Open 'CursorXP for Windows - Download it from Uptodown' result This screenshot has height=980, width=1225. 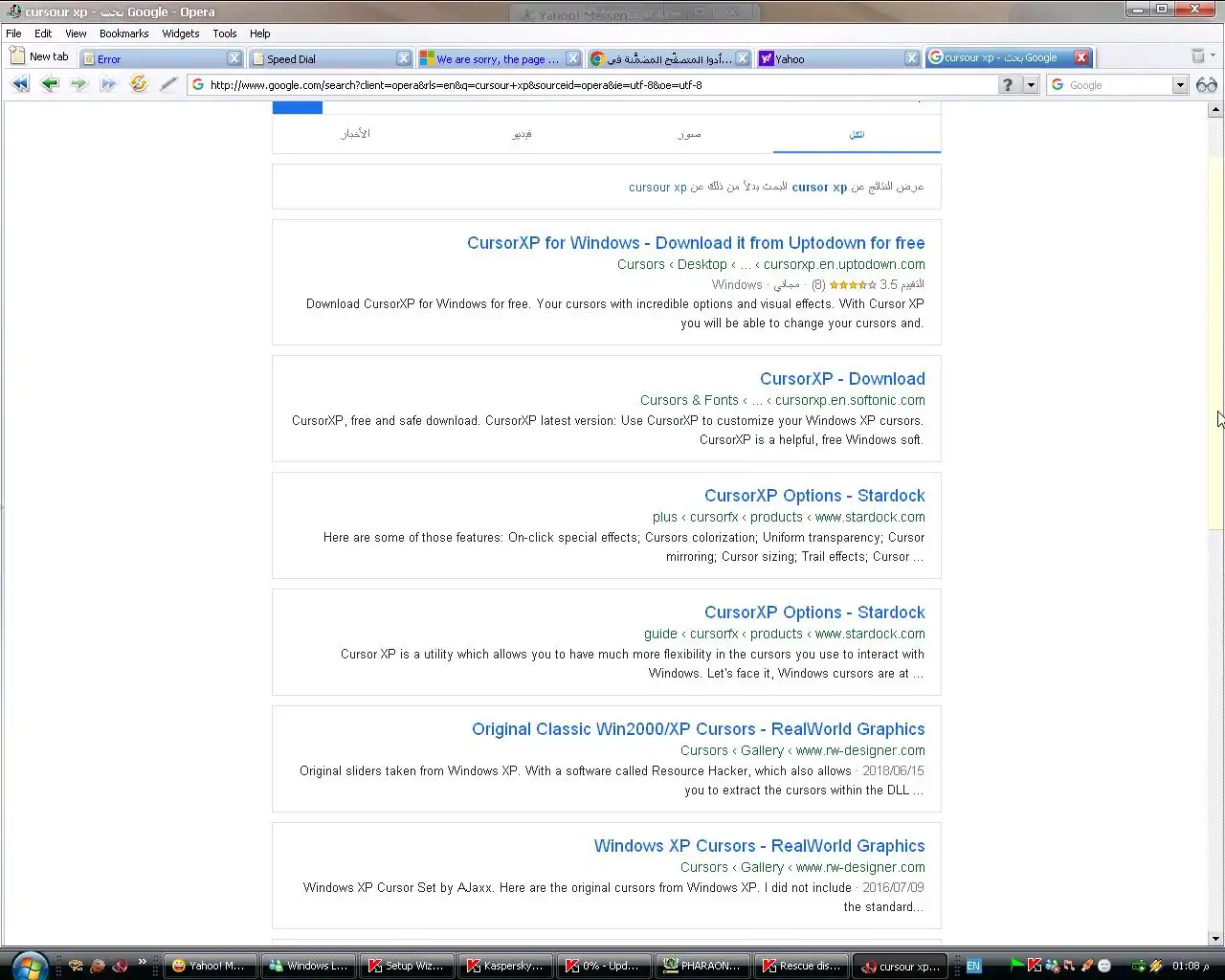696,243
